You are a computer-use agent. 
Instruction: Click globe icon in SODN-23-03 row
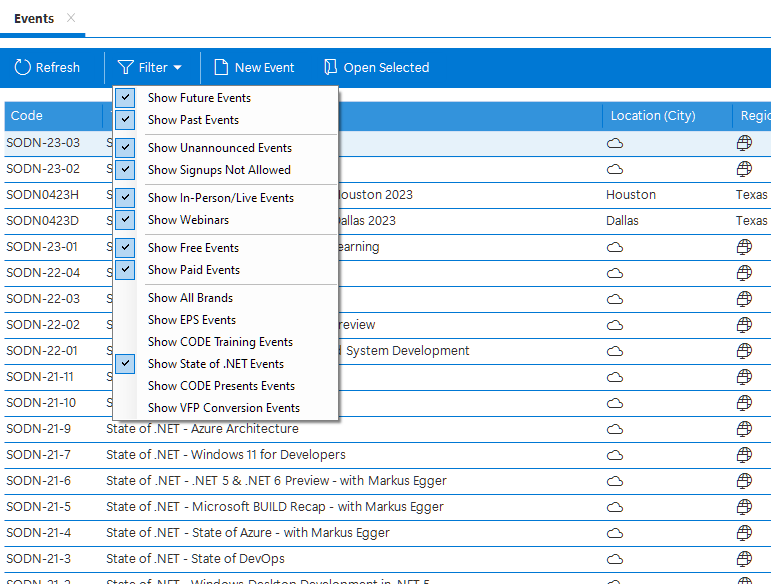click(x=744, y=143)
